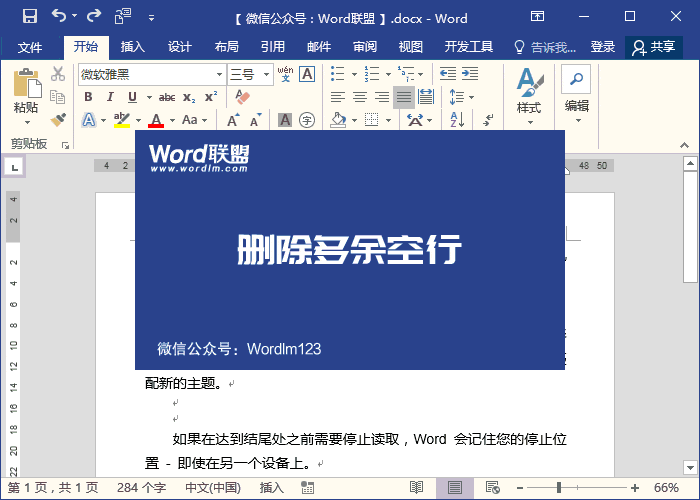This screenshot has height=500, width=700.
Task: Open multilevel list options
Action: [x=406, y=74]
